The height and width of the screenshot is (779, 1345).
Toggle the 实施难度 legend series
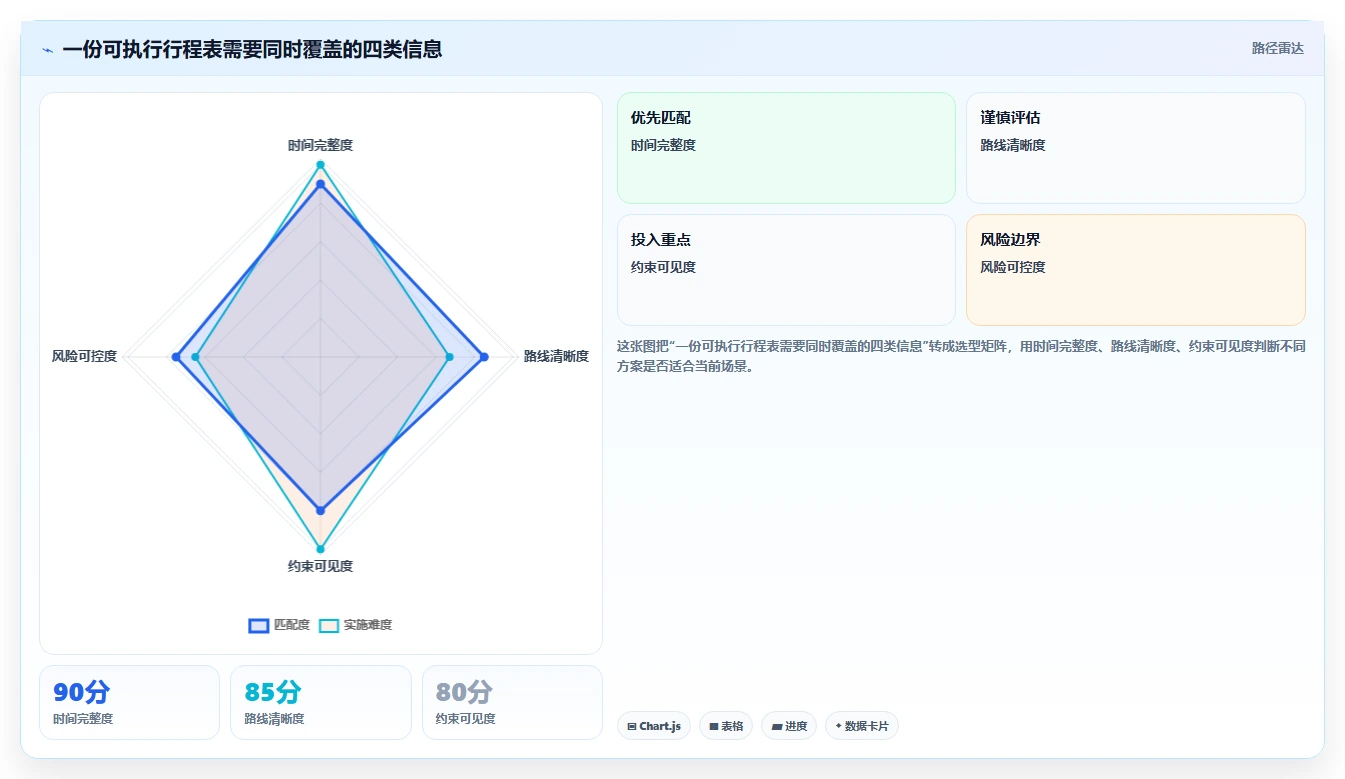coord(355,625)
